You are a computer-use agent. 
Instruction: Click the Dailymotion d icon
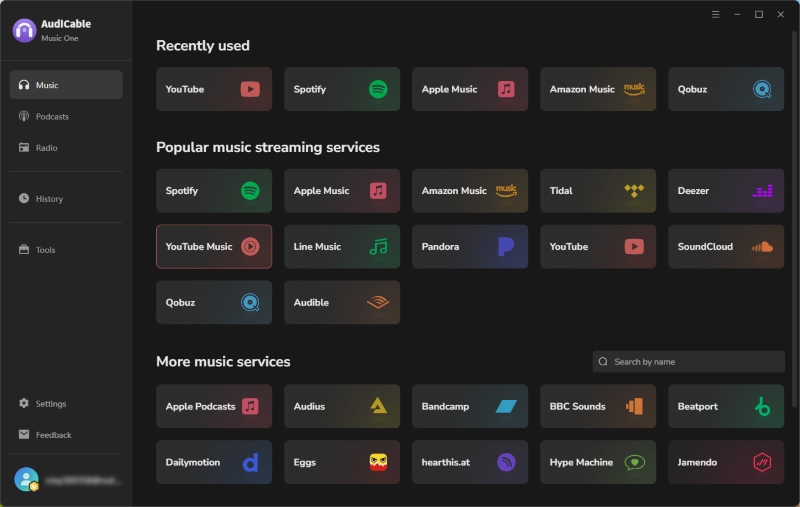[x=250, y=463]
